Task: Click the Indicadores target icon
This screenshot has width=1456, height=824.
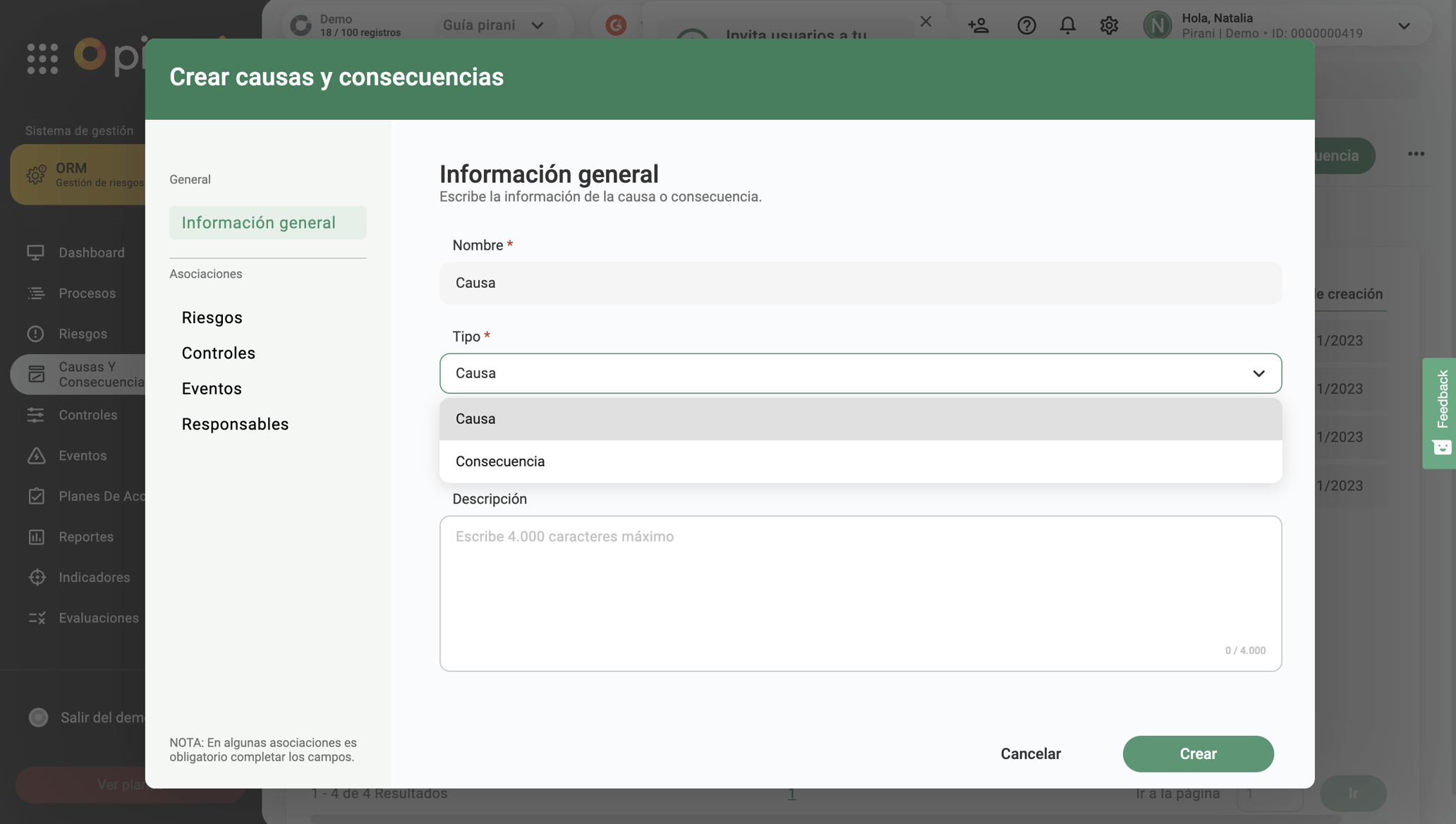Action: click(x=37, y=577)
